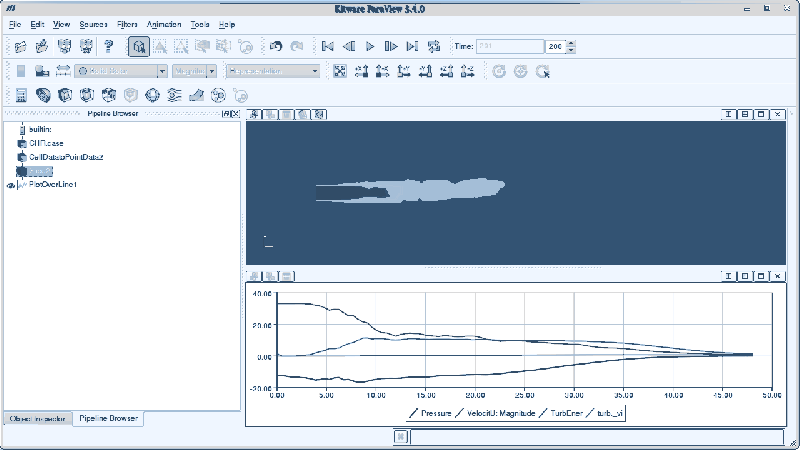Apply the Group Datasets filter icon
The height and width of the screenshot is (450, 800).
(218, 95)
